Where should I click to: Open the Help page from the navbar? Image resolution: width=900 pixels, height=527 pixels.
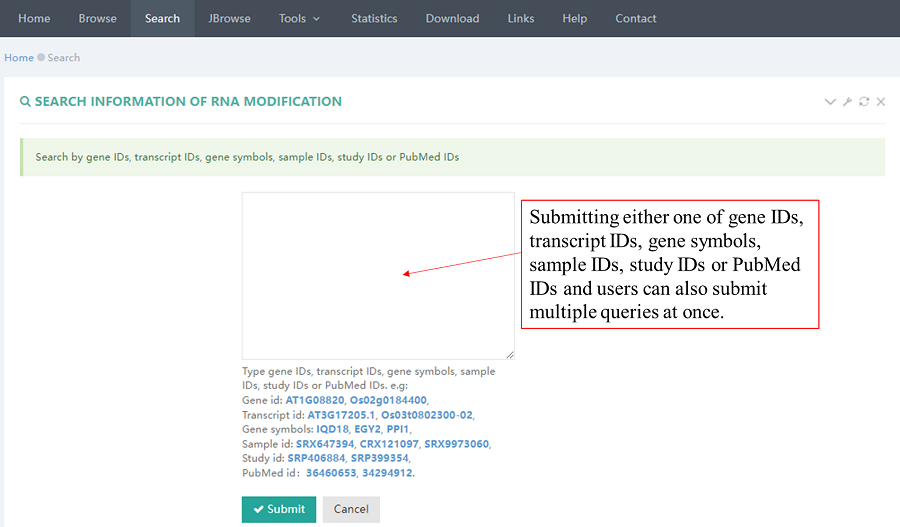(x=575, y=19)
